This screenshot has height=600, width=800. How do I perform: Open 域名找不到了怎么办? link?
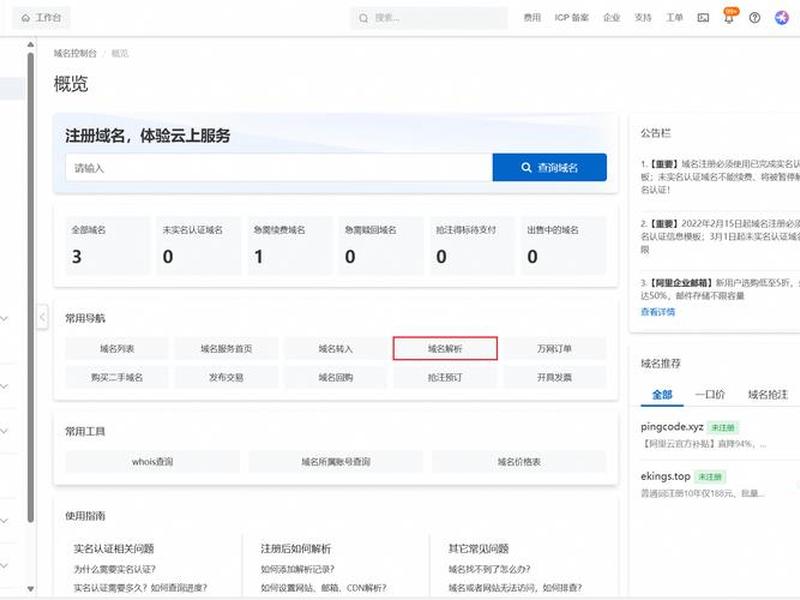click(x=489, y=569)
